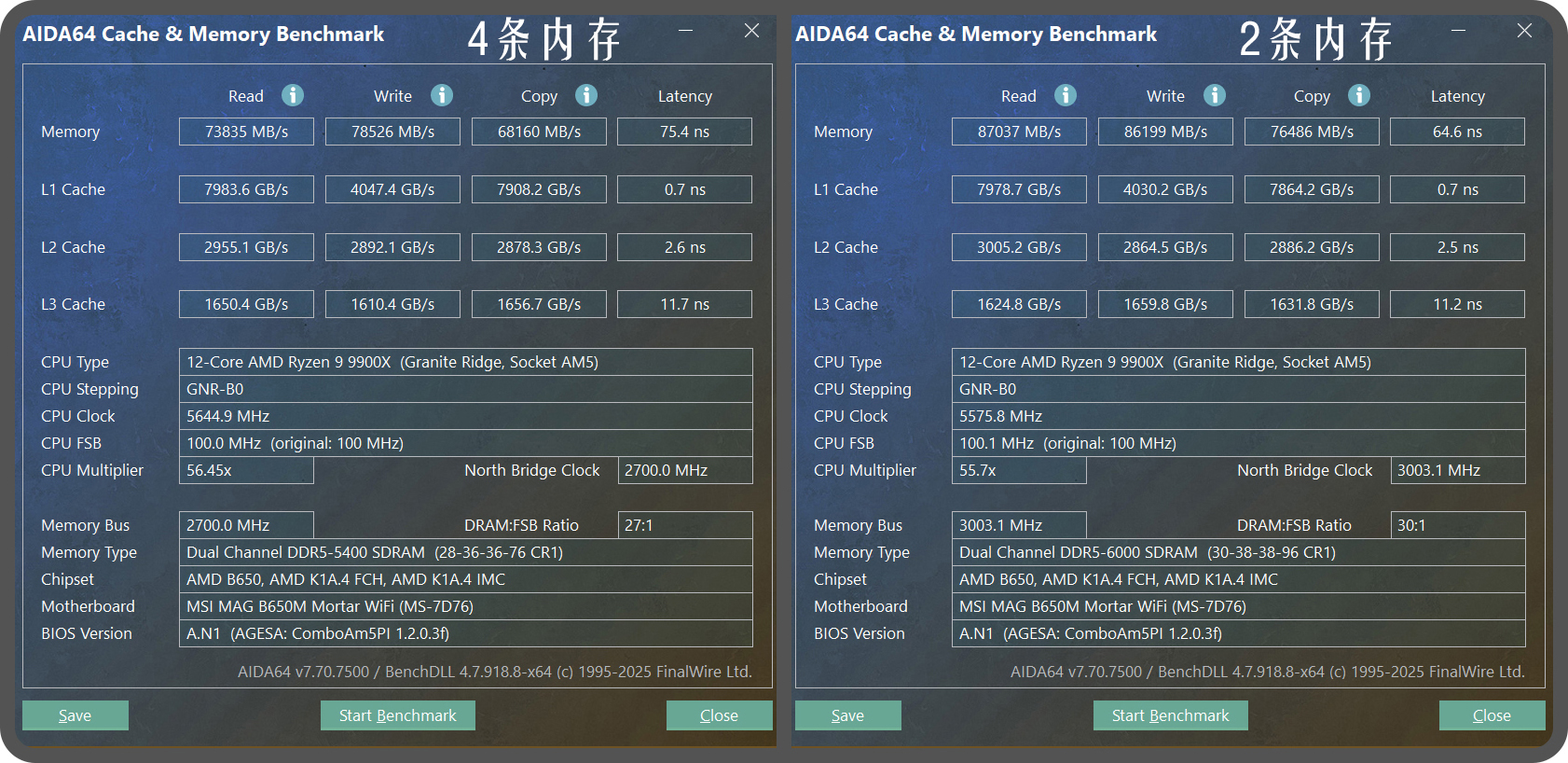The image size is (1568, 763).
Task: Select L1 Cache Read value 7983.6 GB/s
Action: pyautogui.click(x=246, y=189)
